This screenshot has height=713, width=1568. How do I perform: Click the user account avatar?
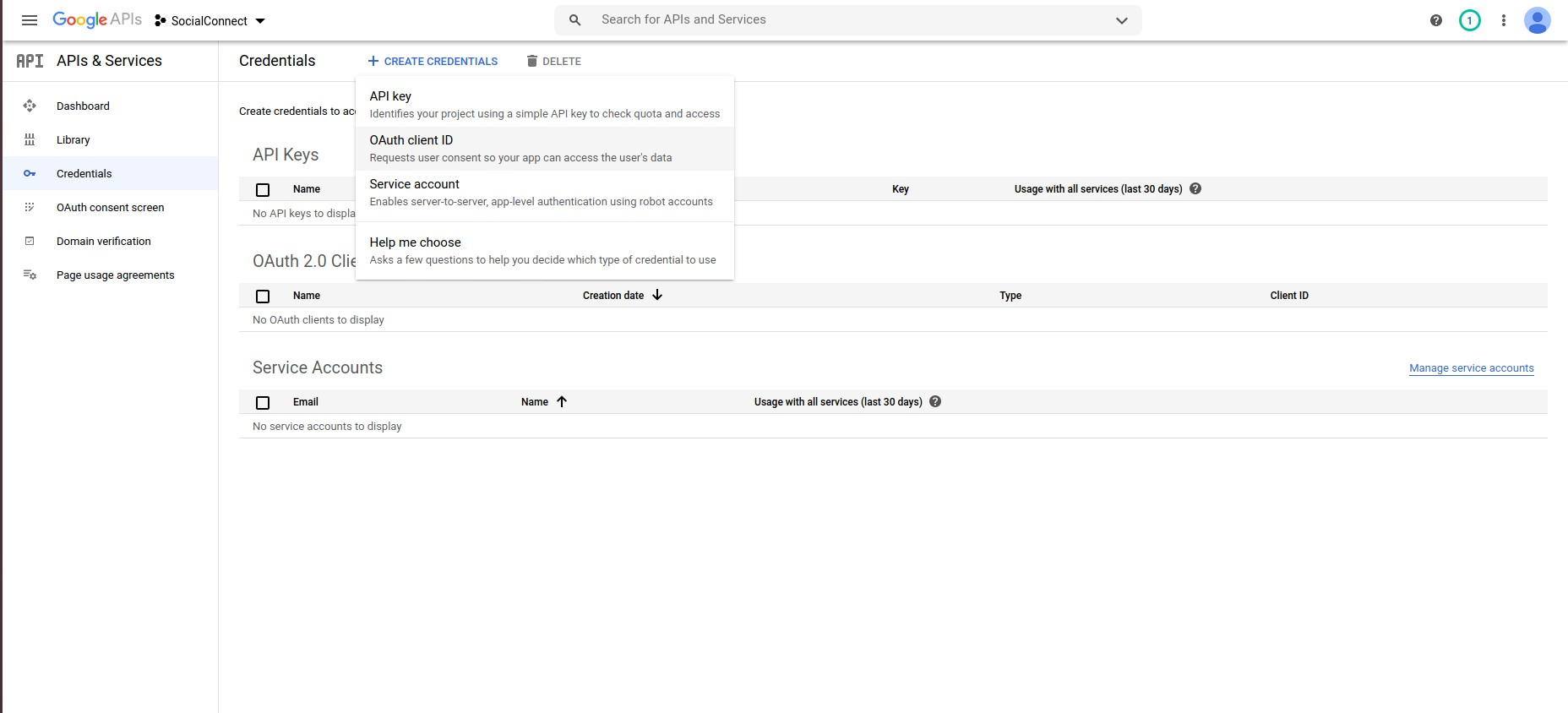(x=1538, y=20)
